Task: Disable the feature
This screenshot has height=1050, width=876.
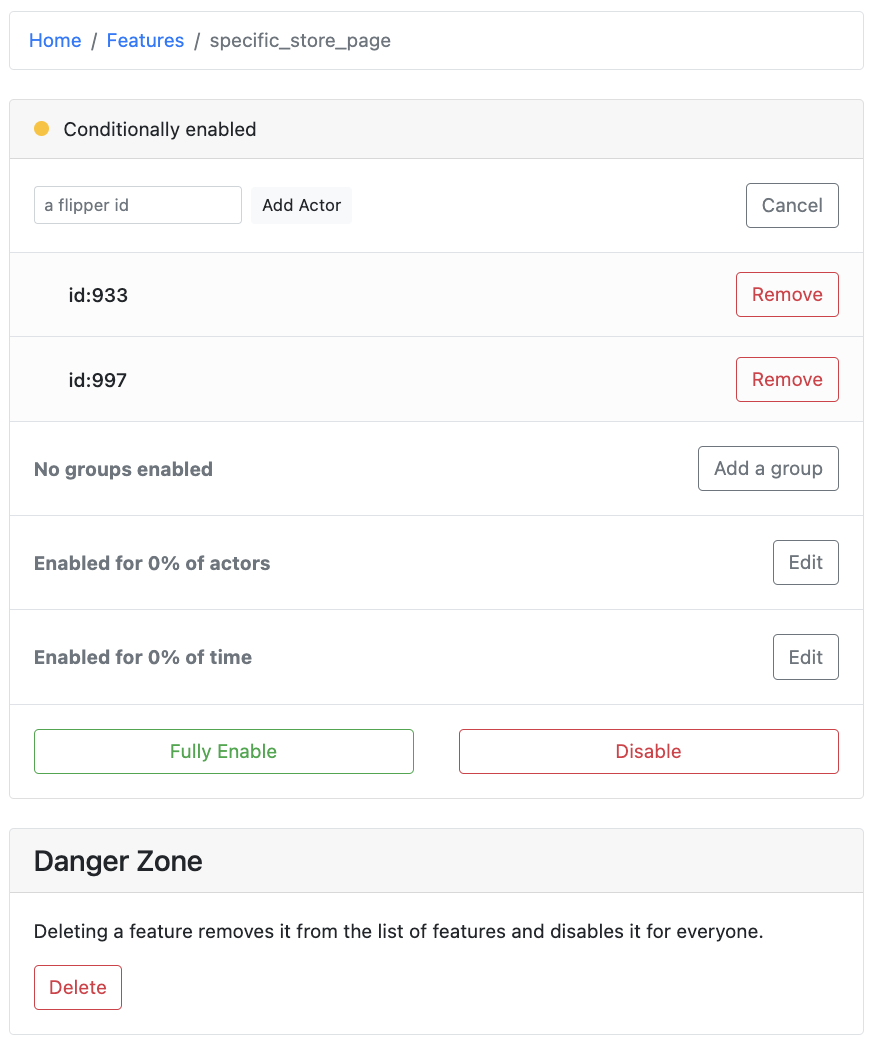Action: (648, 752)
